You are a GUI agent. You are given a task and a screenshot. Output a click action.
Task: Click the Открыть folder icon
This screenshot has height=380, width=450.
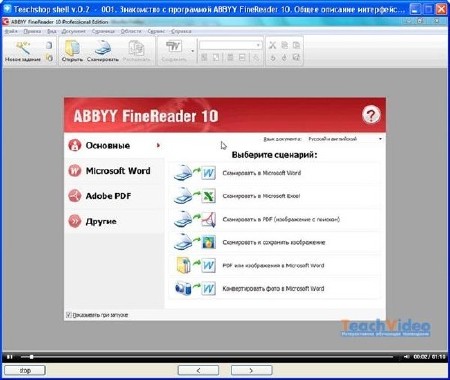72,48
